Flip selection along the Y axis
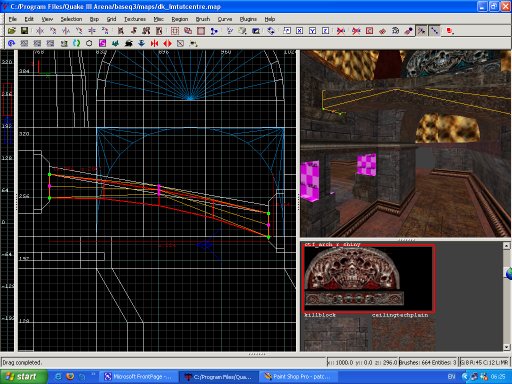 (66, 31)
